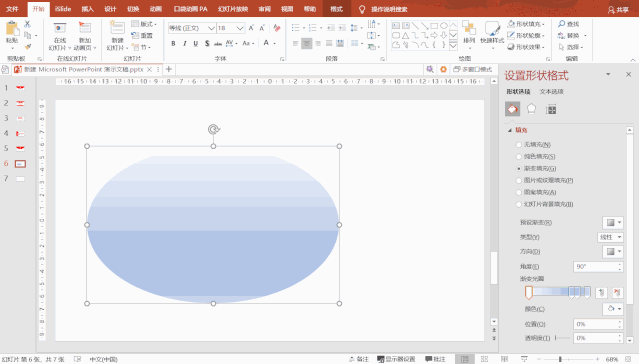Image resolution: width=639 pixels, height=364 pixels.
Task: Add a gradient stop with the plus icon
Action: [x=602, y=292]
